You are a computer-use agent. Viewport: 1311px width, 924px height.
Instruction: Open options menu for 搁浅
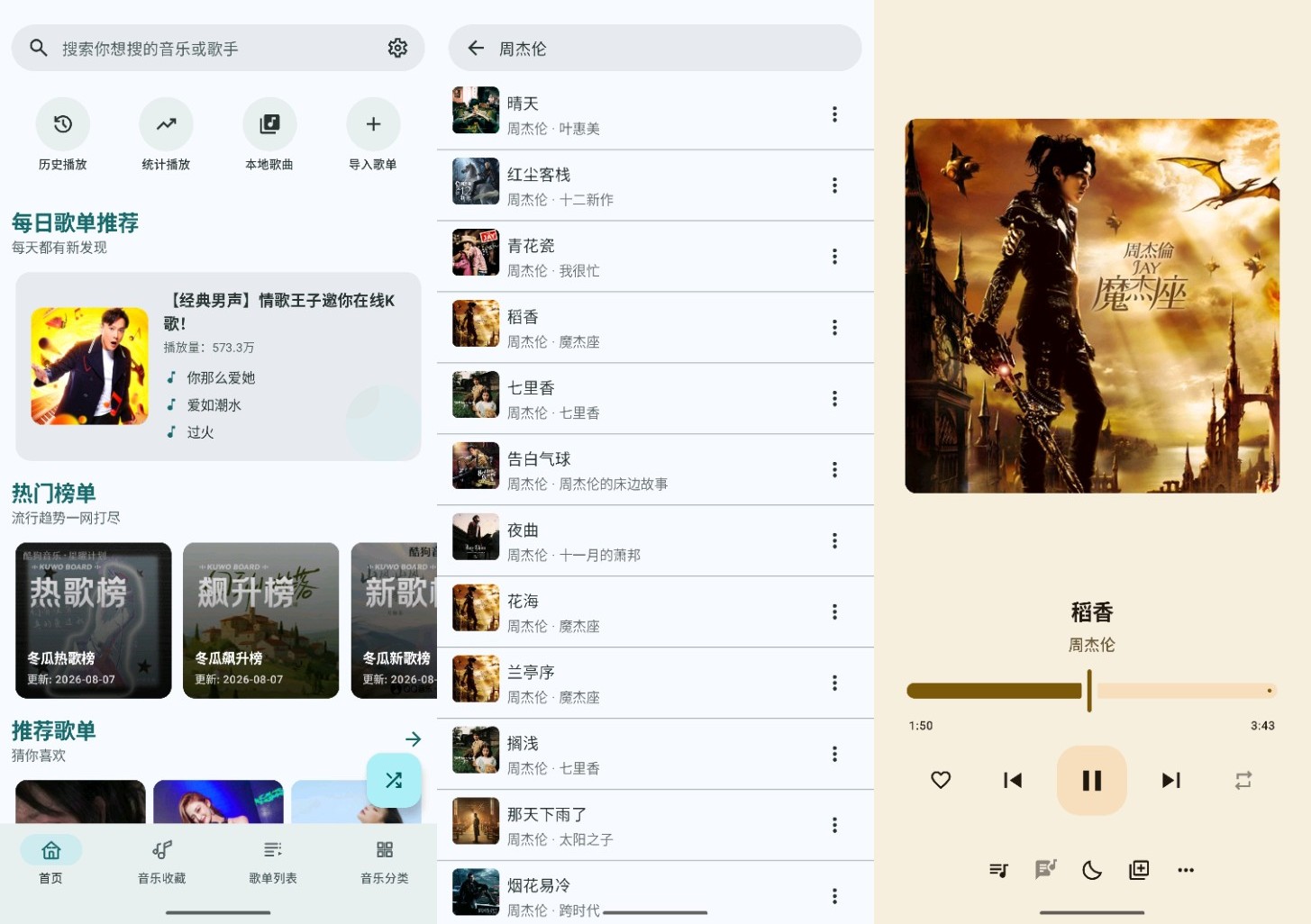(x=834, y=755)
